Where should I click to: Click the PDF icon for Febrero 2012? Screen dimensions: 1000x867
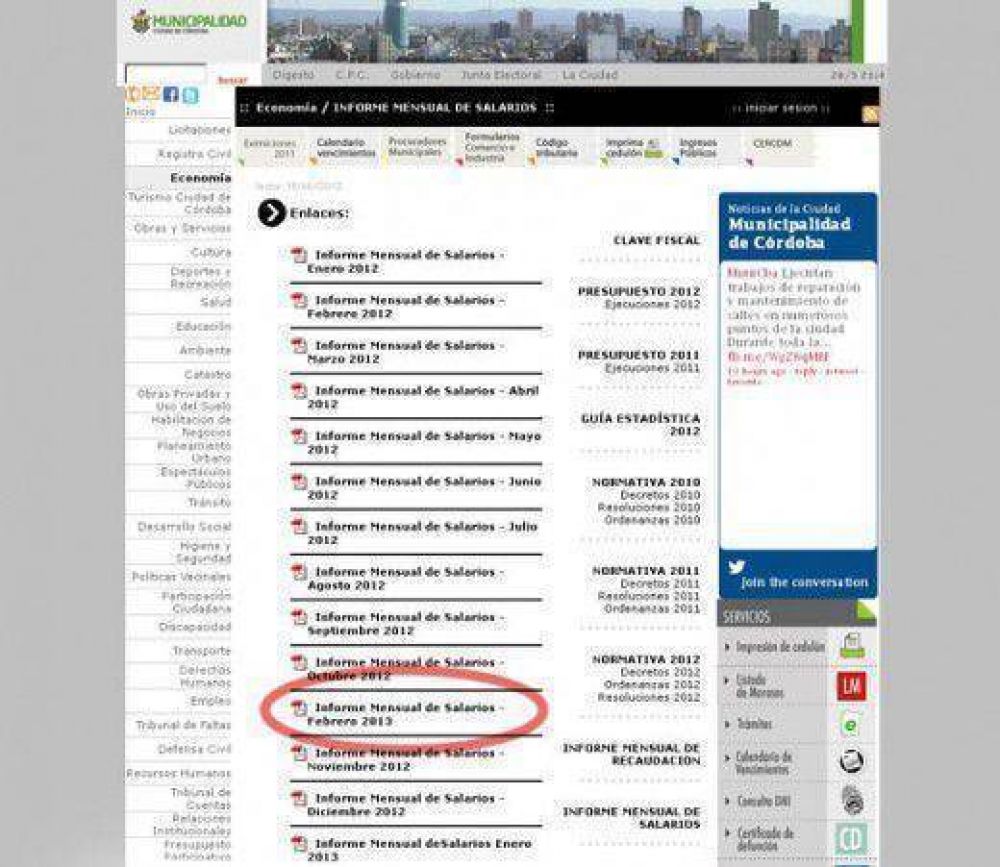point(299,300)
